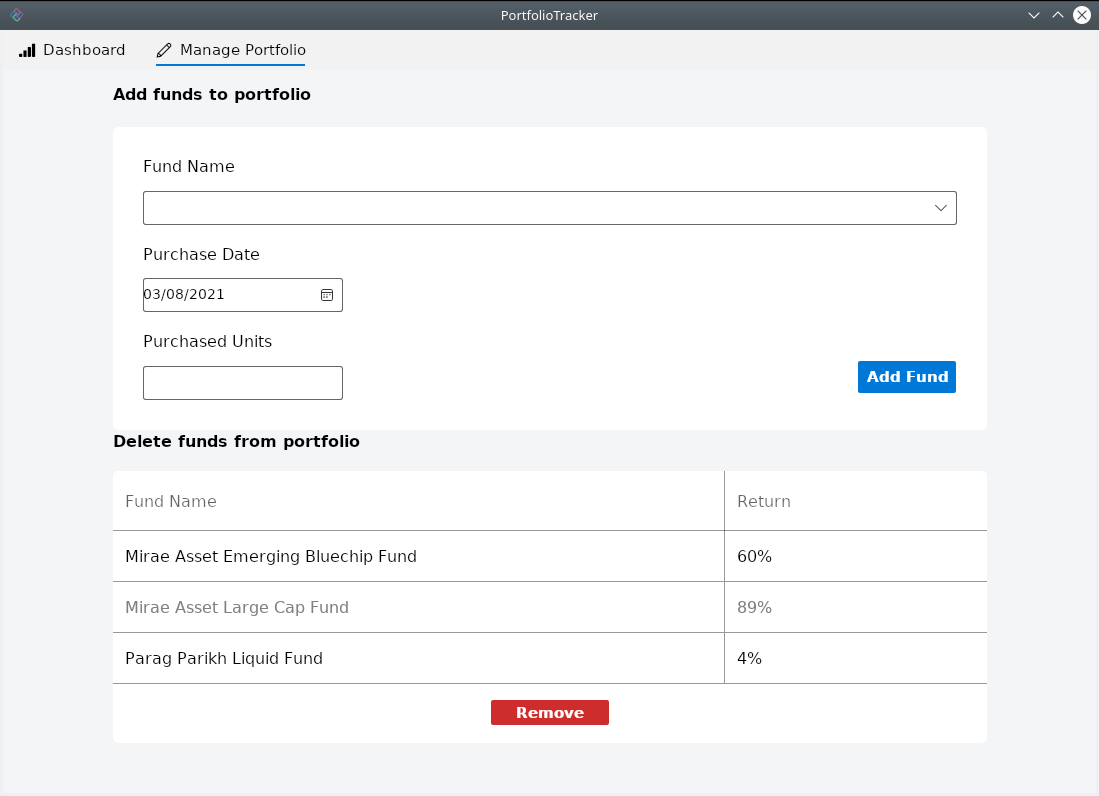
Task: Focus the Purchased Units input field
Action: (x=243, y=383)
